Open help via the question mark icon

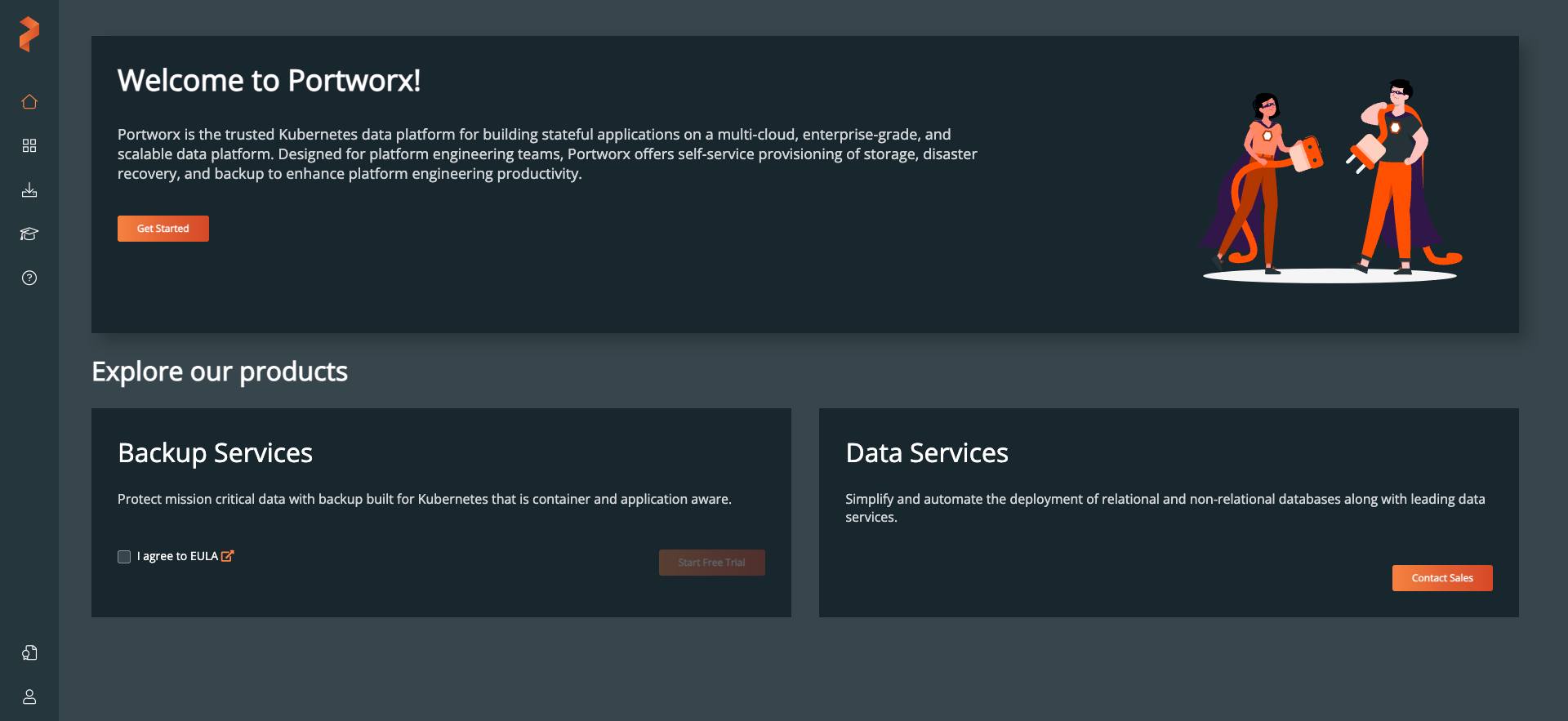tap(29, 278)
